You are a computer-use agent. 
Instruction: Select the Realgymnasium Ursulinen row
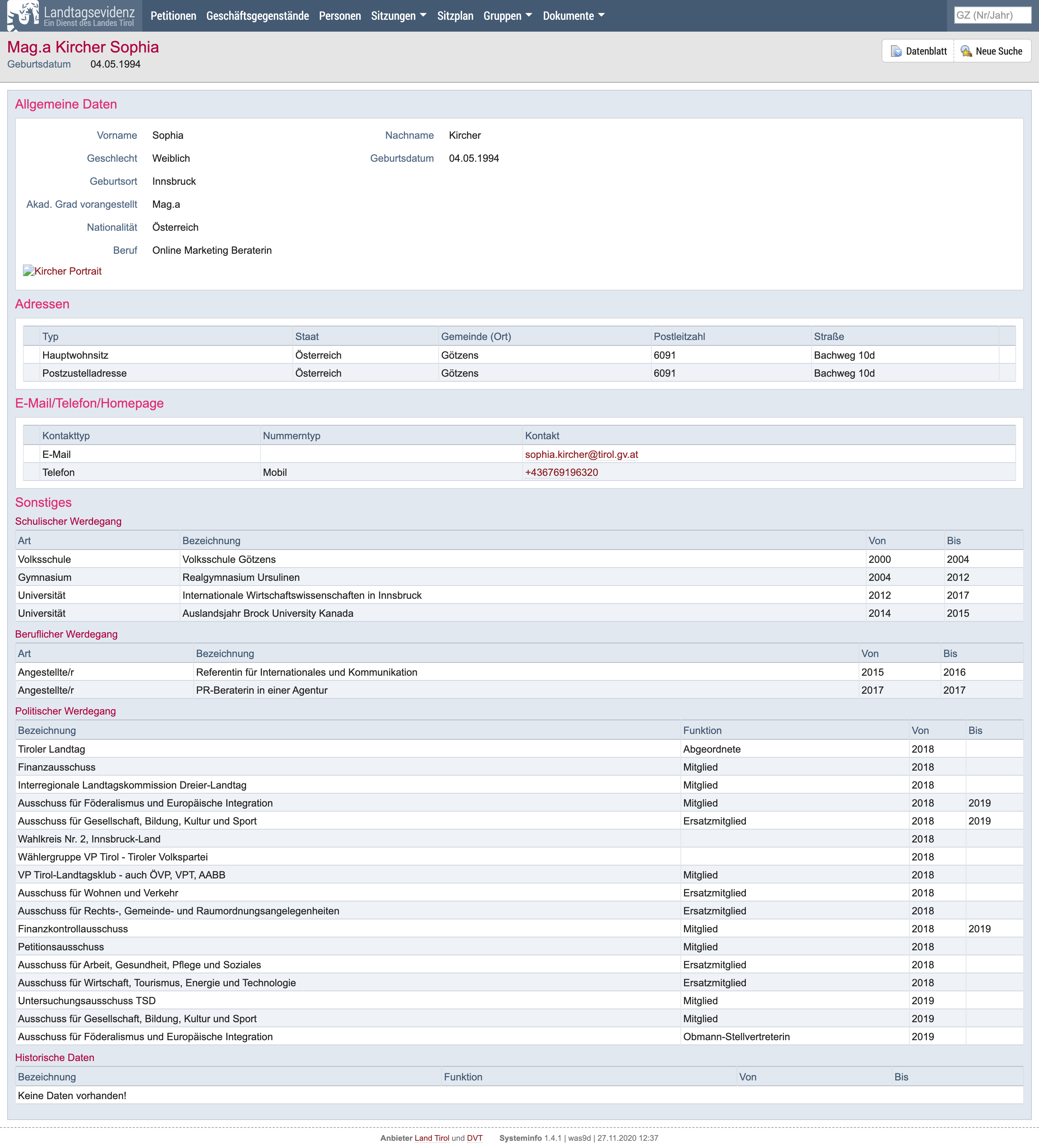(519, 578)
